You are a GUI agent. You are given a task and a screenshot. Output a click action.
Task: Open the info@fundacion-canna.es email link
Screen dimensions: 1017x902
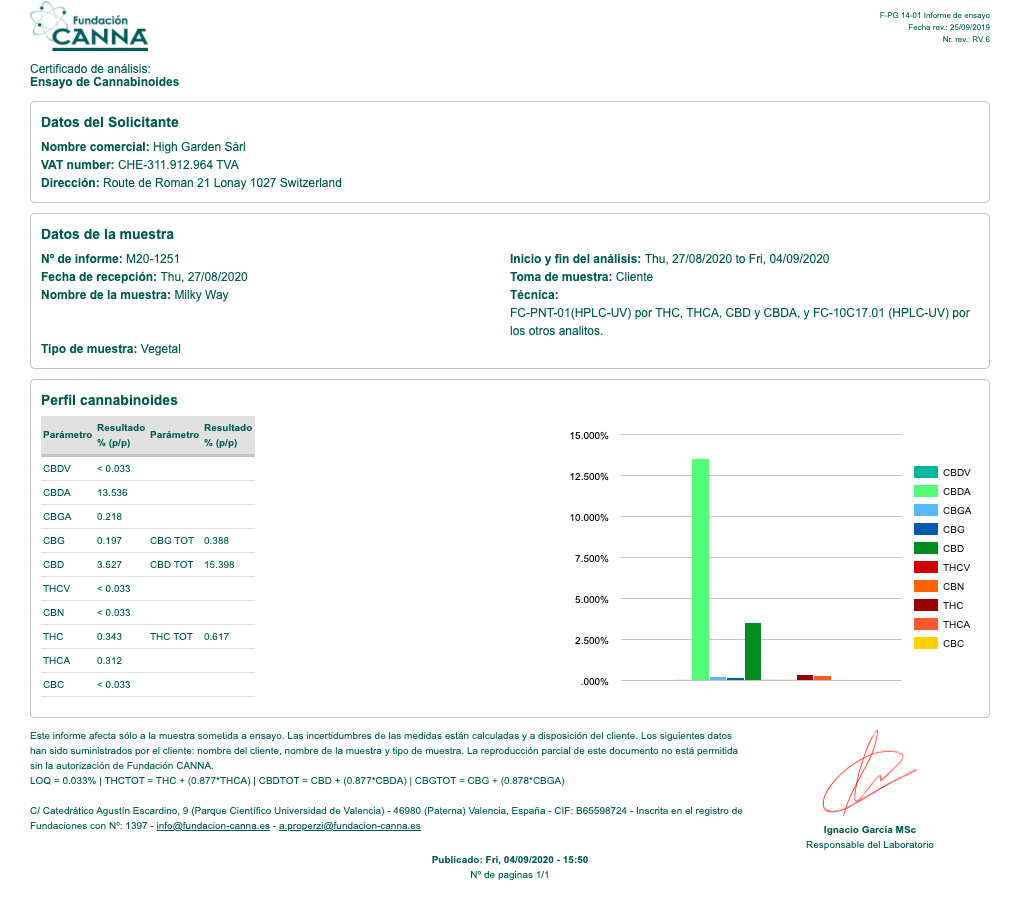pos(213,825)
